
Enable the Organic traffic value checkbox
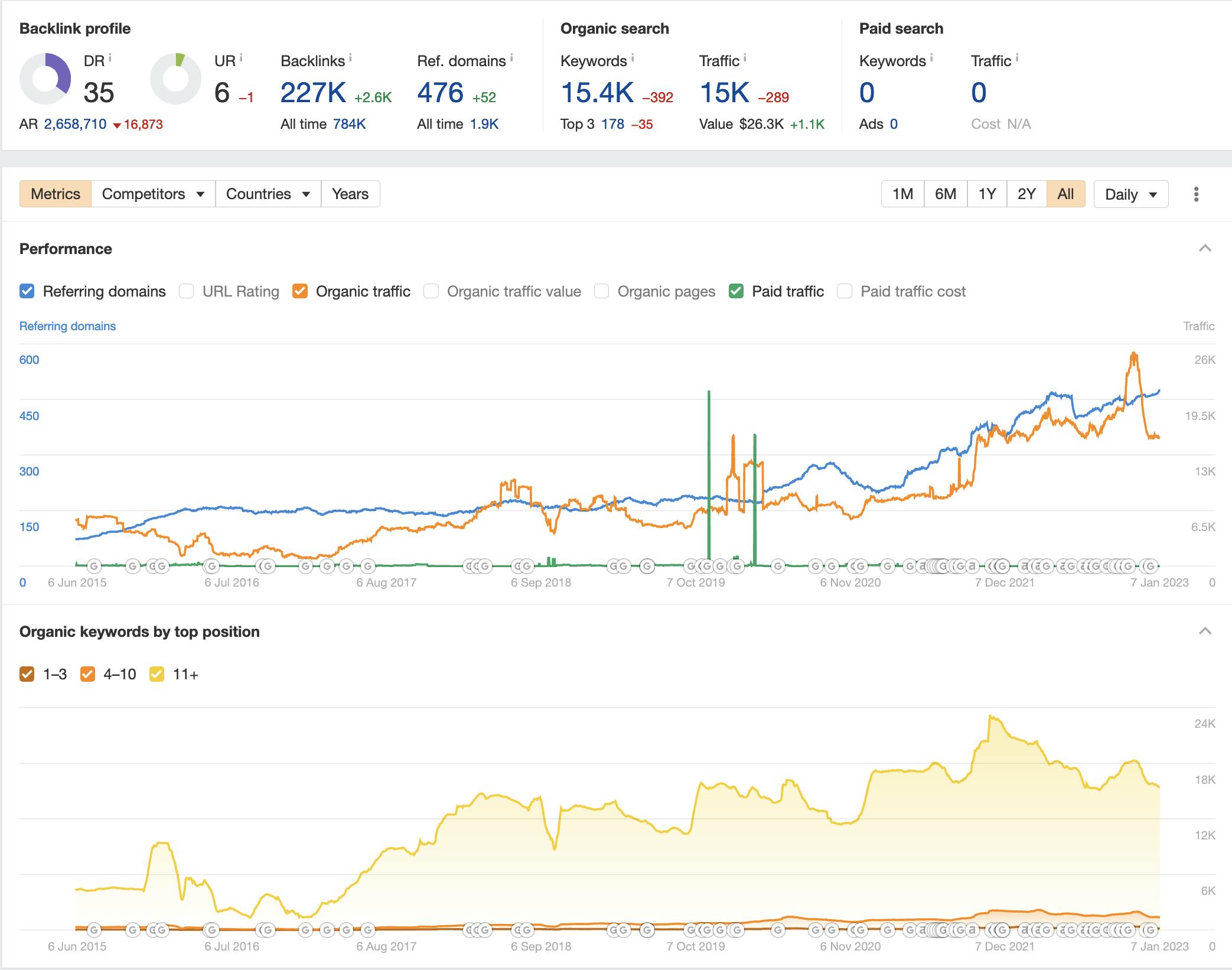[x=431, y=291]
